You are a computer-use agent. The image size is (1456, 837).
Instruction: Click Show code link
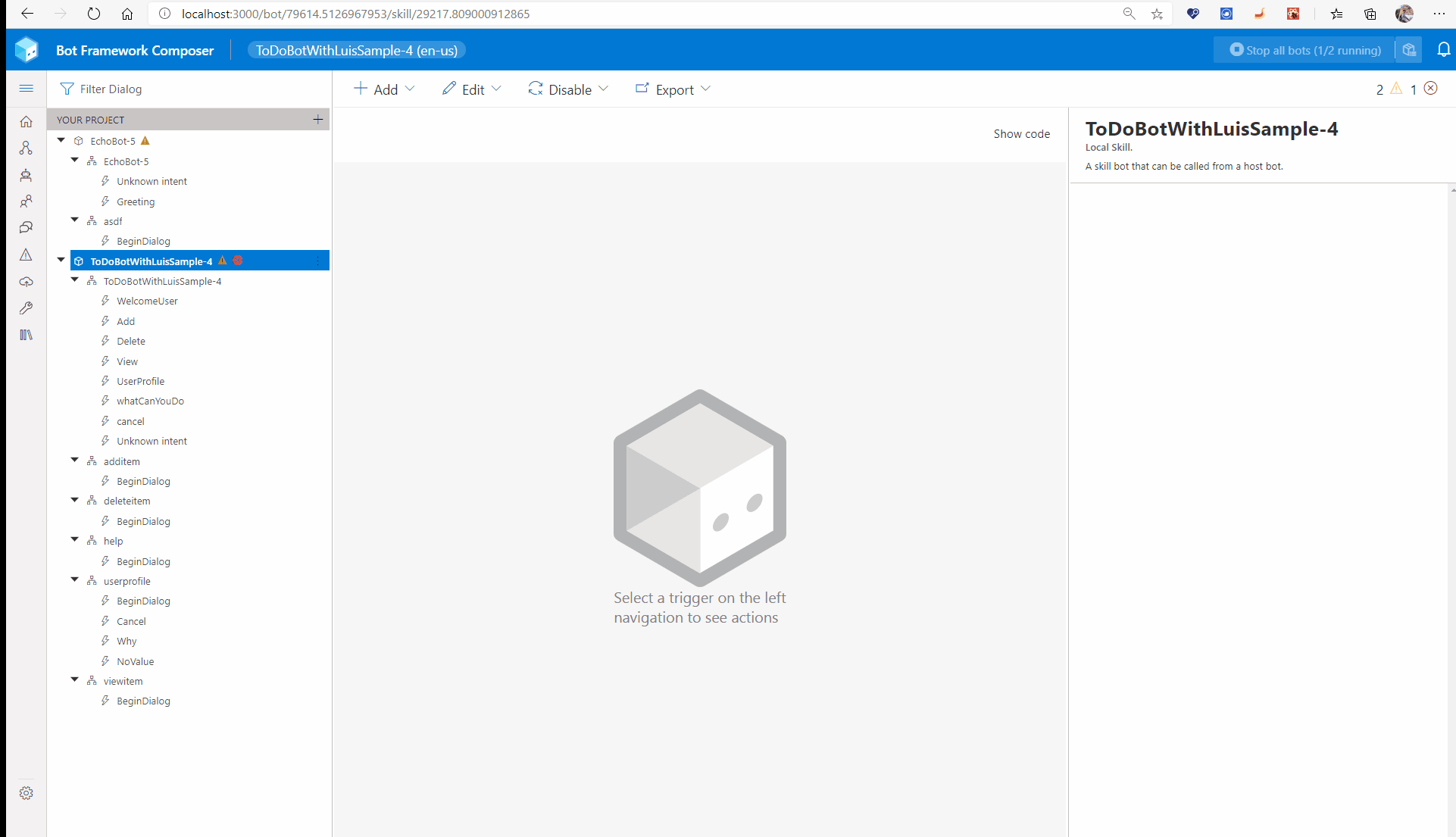click(x=1021, y=133)
